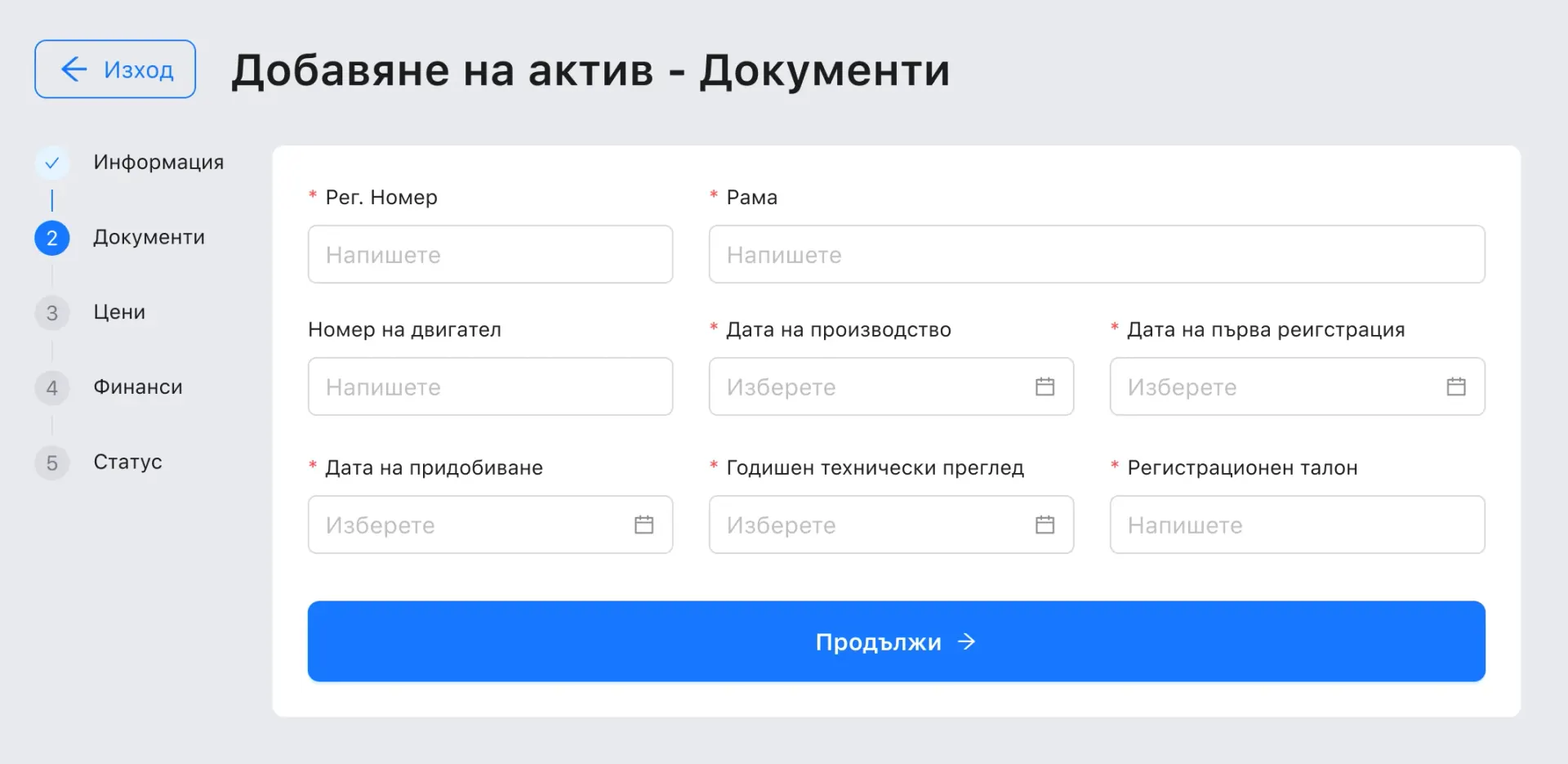1568x764 pixels.
Task: Click the Номер на двигател label
Action: (404, 330)
